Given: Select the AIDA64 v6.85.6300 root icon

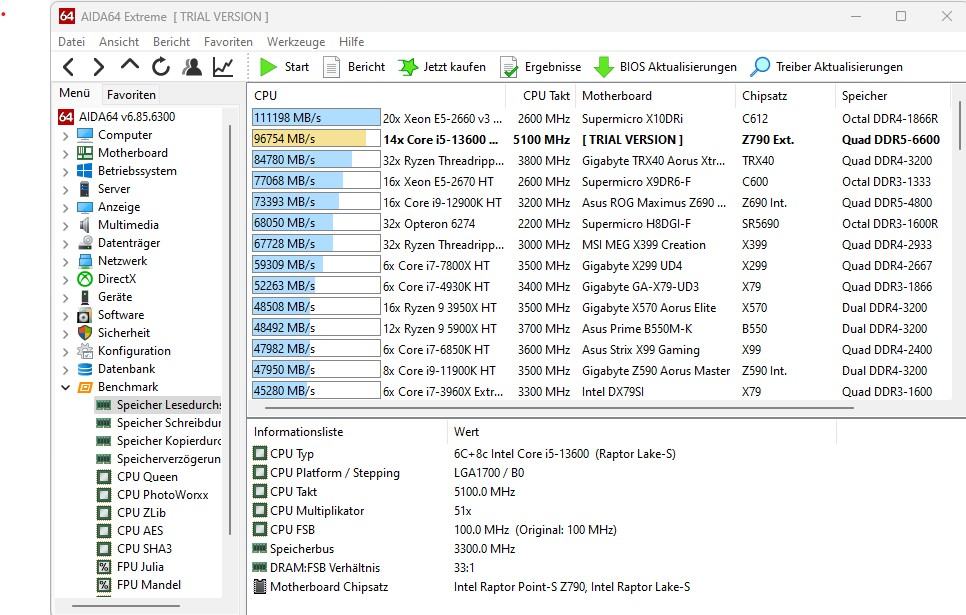Looking at the screenshot, I should pyautogui.click(x=66, y=116).
